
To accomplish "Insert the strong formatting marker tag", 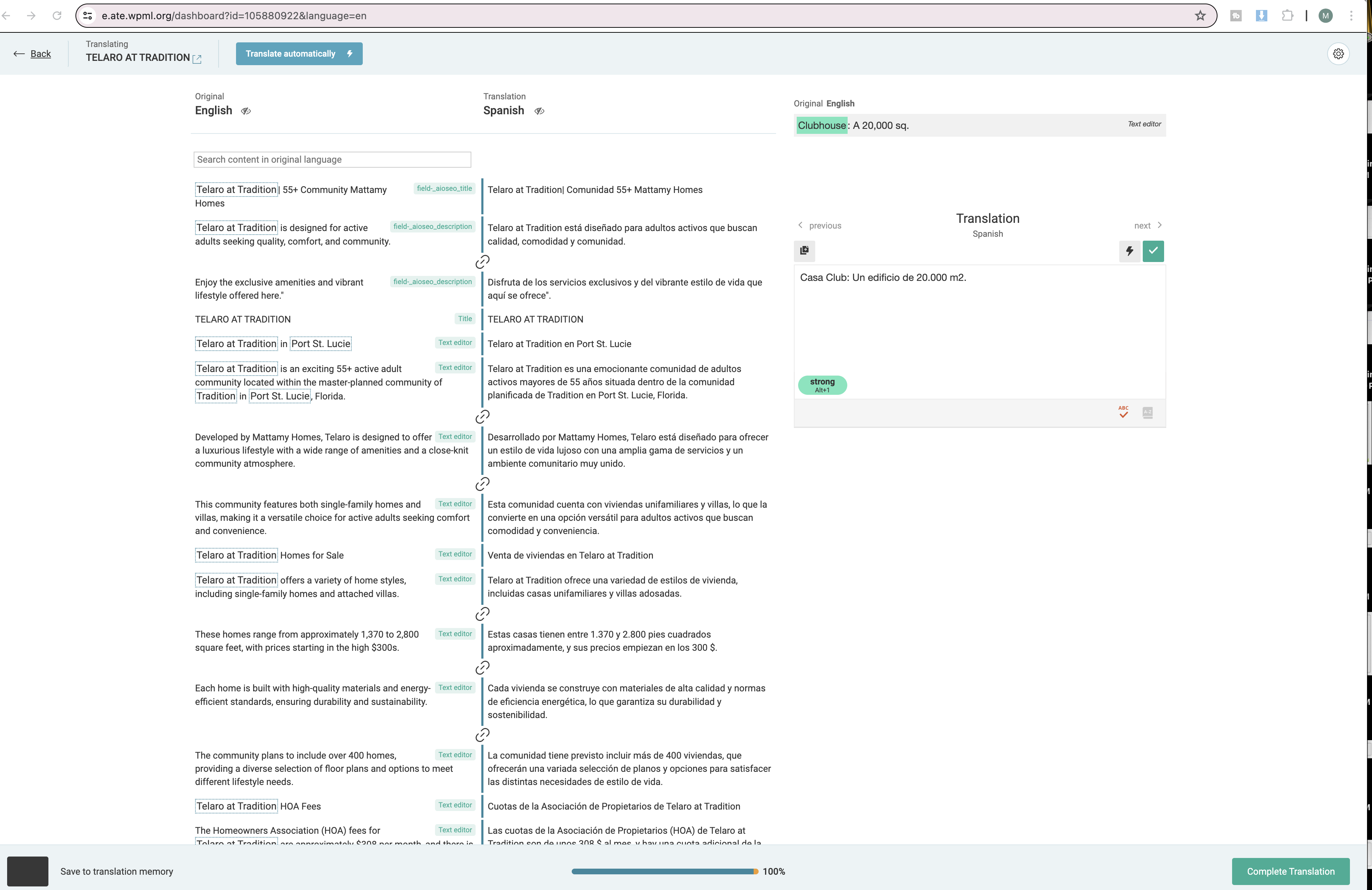I will pos(822,385).
